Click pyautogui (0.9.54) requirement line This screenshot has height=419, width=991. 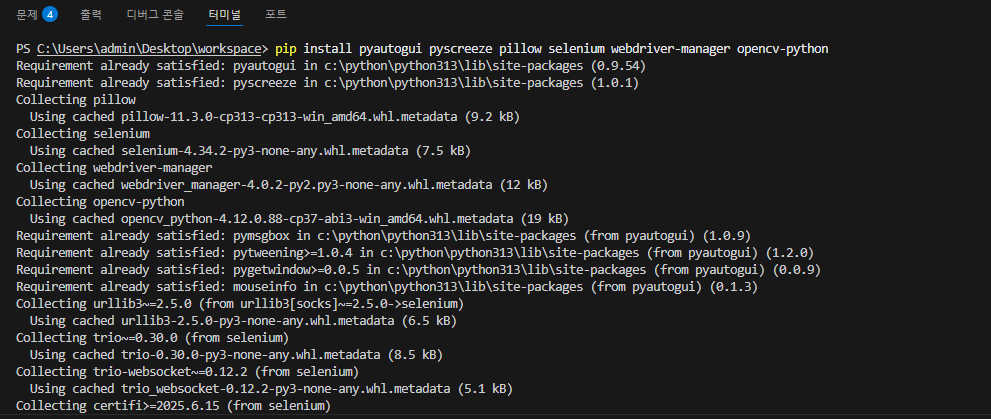click(331, 66)
